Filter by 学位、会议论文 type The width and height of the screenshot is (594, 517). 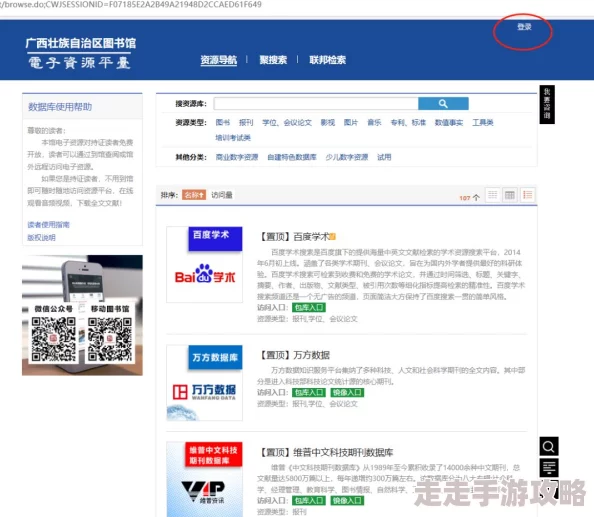point(287,122)
